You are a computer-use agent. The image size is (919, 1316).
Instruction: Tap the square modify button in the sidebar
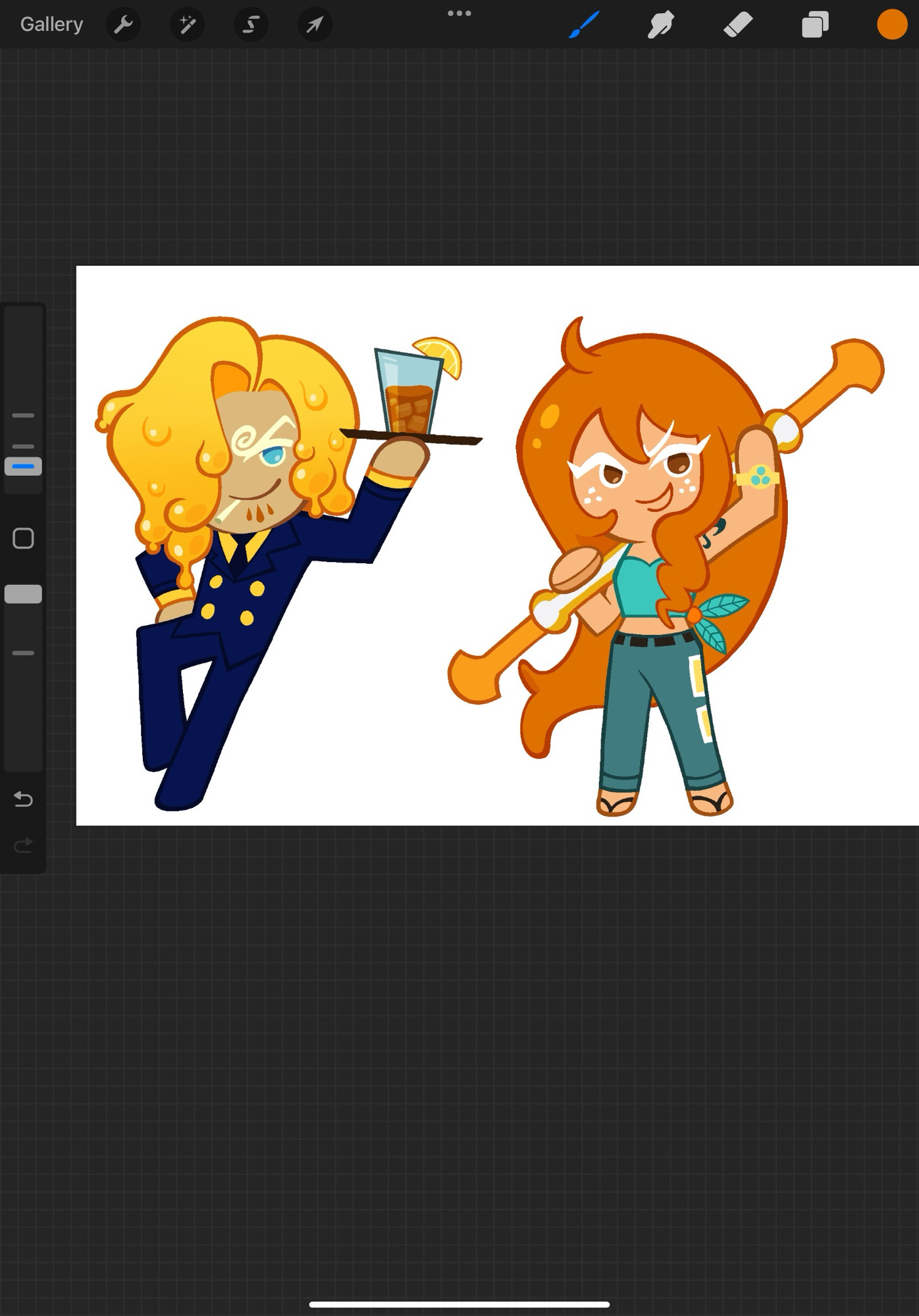pos(23,538)
